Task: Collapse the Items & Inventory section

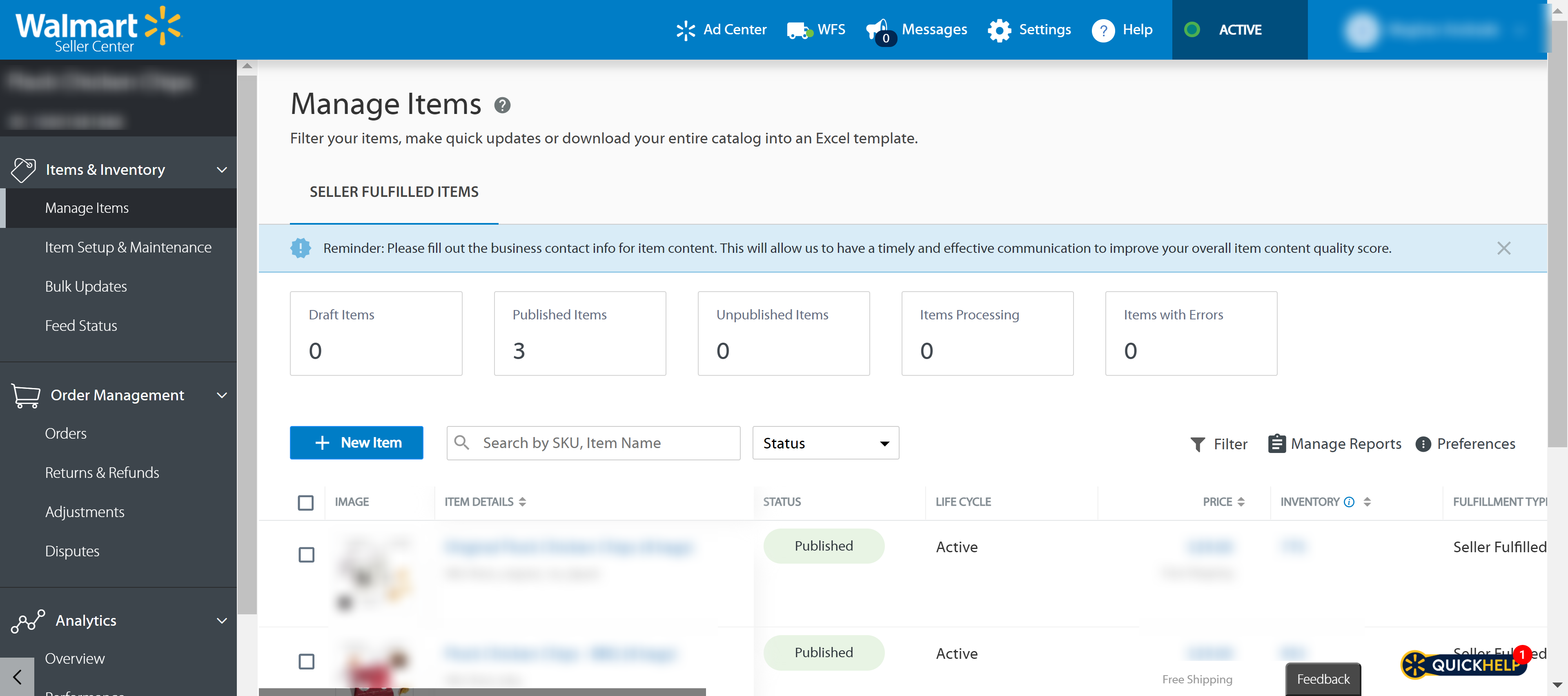Action: 222,169
